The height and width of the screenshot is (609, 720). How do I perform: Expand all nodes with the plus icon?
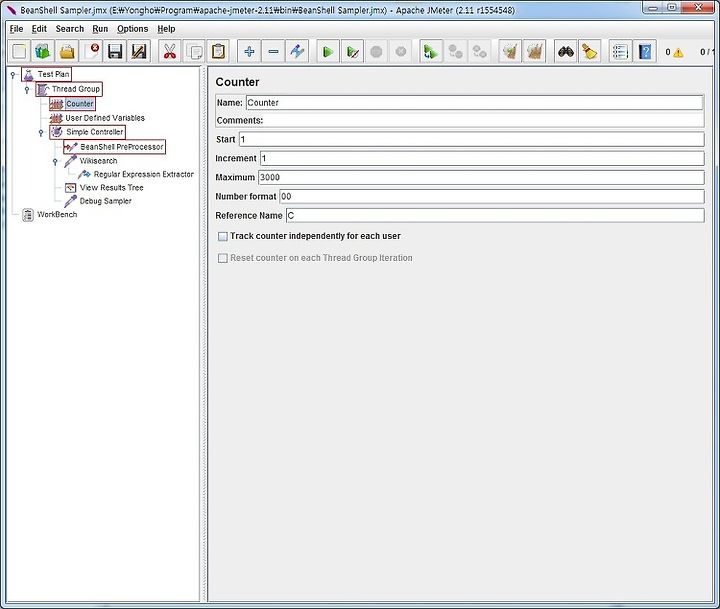pyautogui.click(x=249, y=51)
